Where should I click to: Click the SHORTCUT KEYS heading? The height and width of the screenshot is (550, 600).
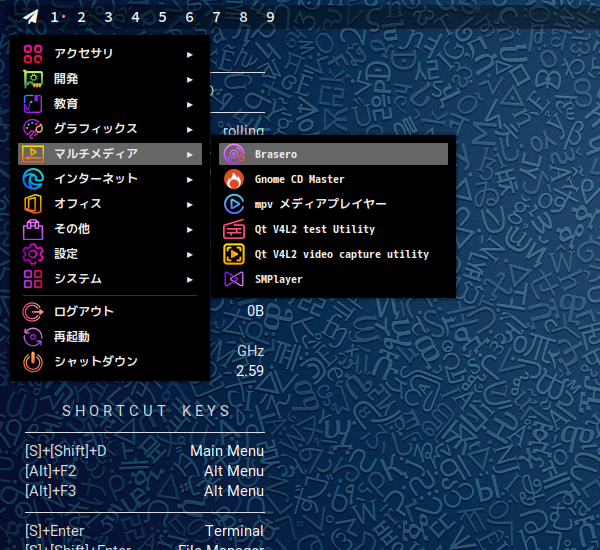(146, 411)
